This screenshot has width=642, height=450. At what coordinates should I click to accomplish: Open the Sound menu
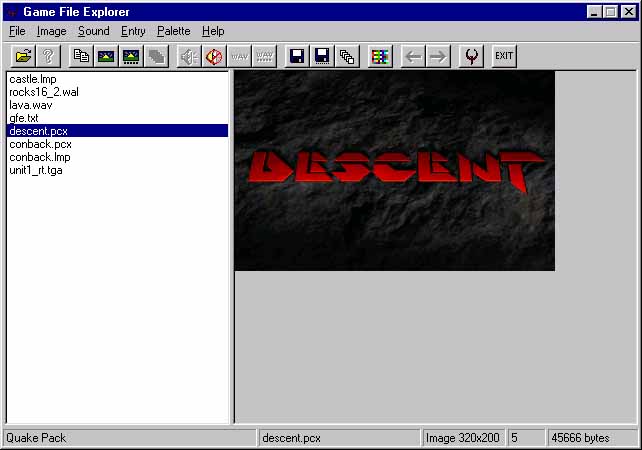pos(94,31)
